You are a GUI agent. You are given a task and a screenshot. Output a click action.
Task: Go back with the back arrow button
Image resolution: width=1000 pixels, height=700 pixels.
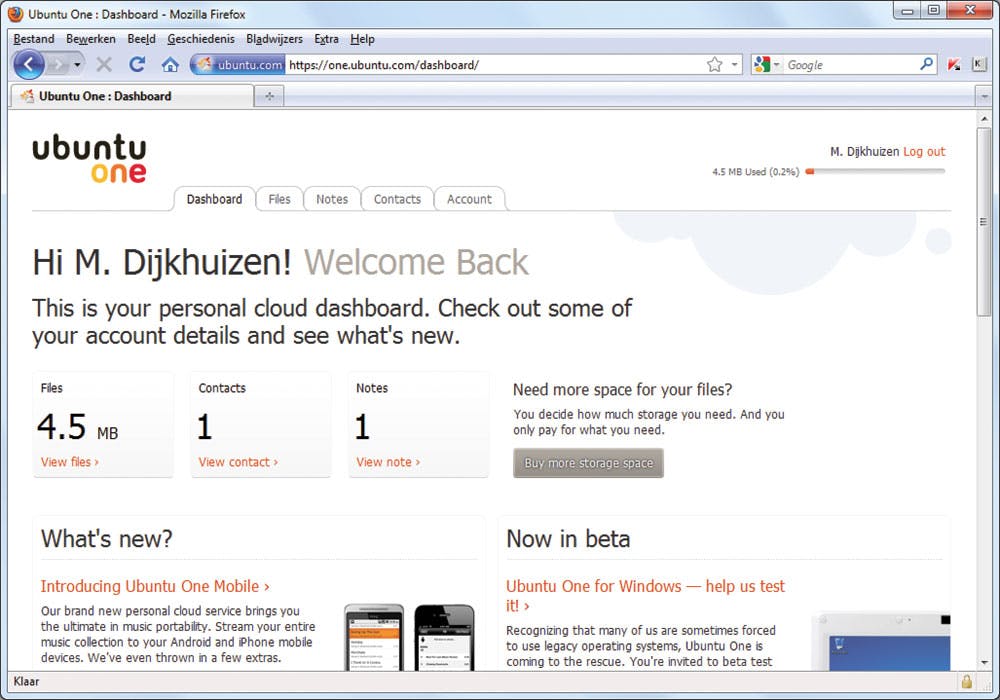pos(28,64)
